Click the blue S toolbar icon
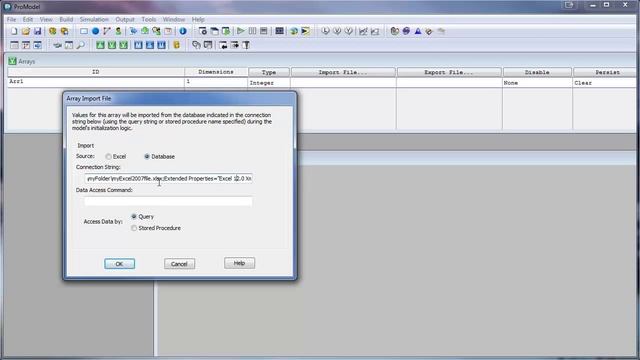This screenshot has height=360, width=640. point(150,45)
